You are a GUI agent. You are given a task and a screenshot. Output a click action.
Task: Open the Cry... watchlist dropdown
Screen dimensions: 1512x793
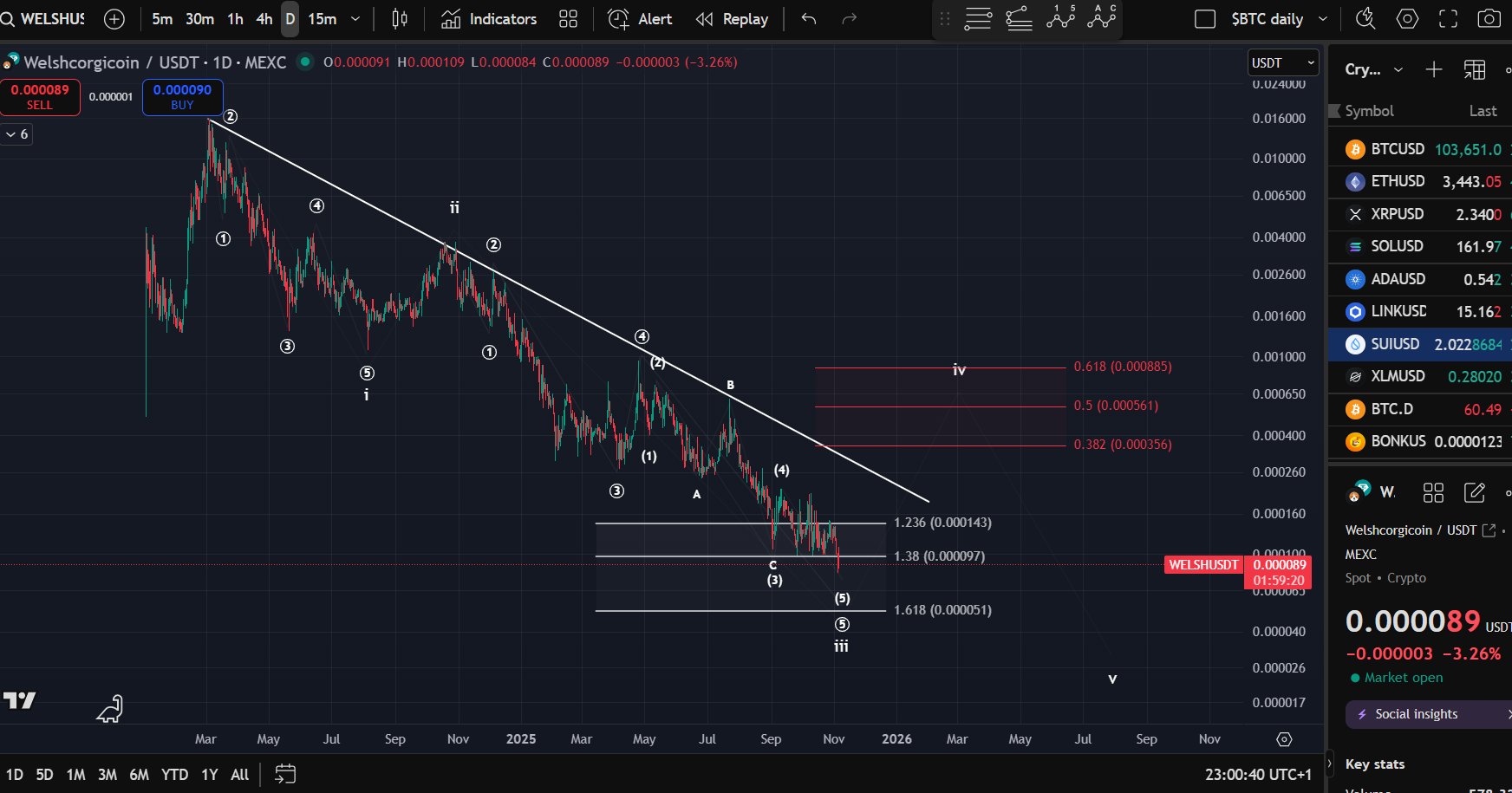click(1374, 69)
